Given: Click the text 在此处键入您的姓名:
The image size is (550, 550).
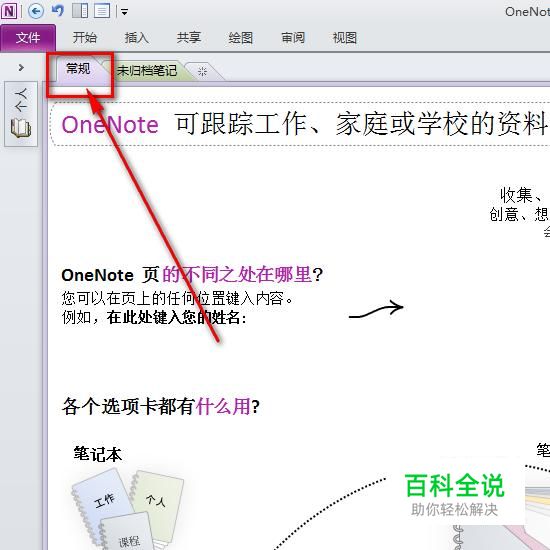Looking at the screenshot, I should coord(176,318).
